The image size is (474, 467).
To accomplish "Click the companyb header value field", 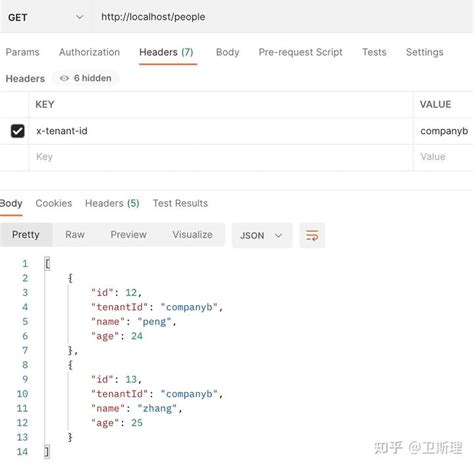I will point(444,131).
